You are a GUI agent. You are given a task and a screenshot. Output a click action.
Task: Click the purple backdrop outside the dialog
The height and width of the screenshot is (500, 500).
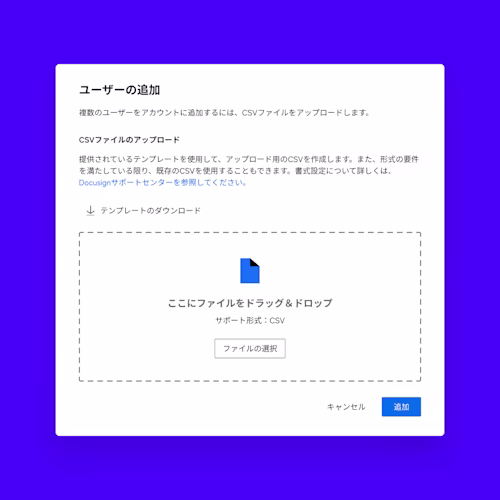(250, 30)
